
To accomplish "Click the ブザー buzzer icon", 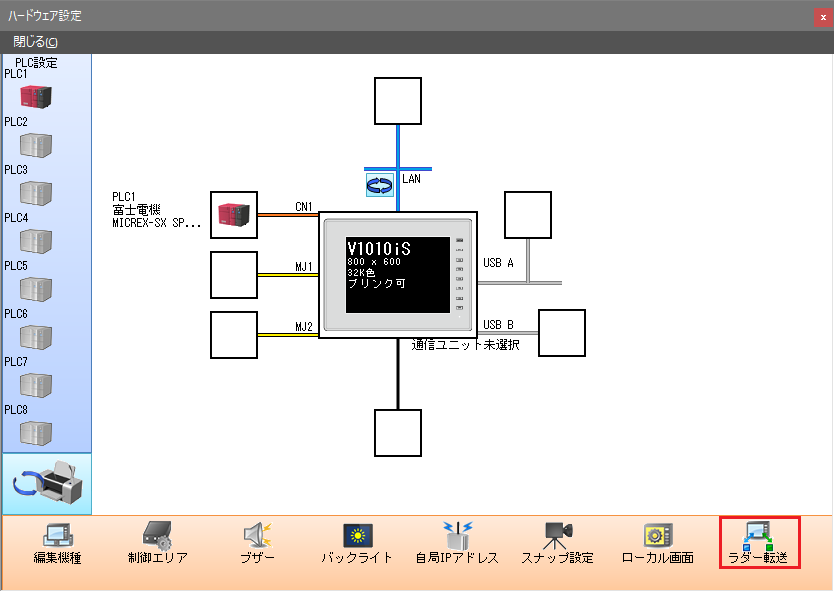I will pyautogui.click(x=258, y=543).
